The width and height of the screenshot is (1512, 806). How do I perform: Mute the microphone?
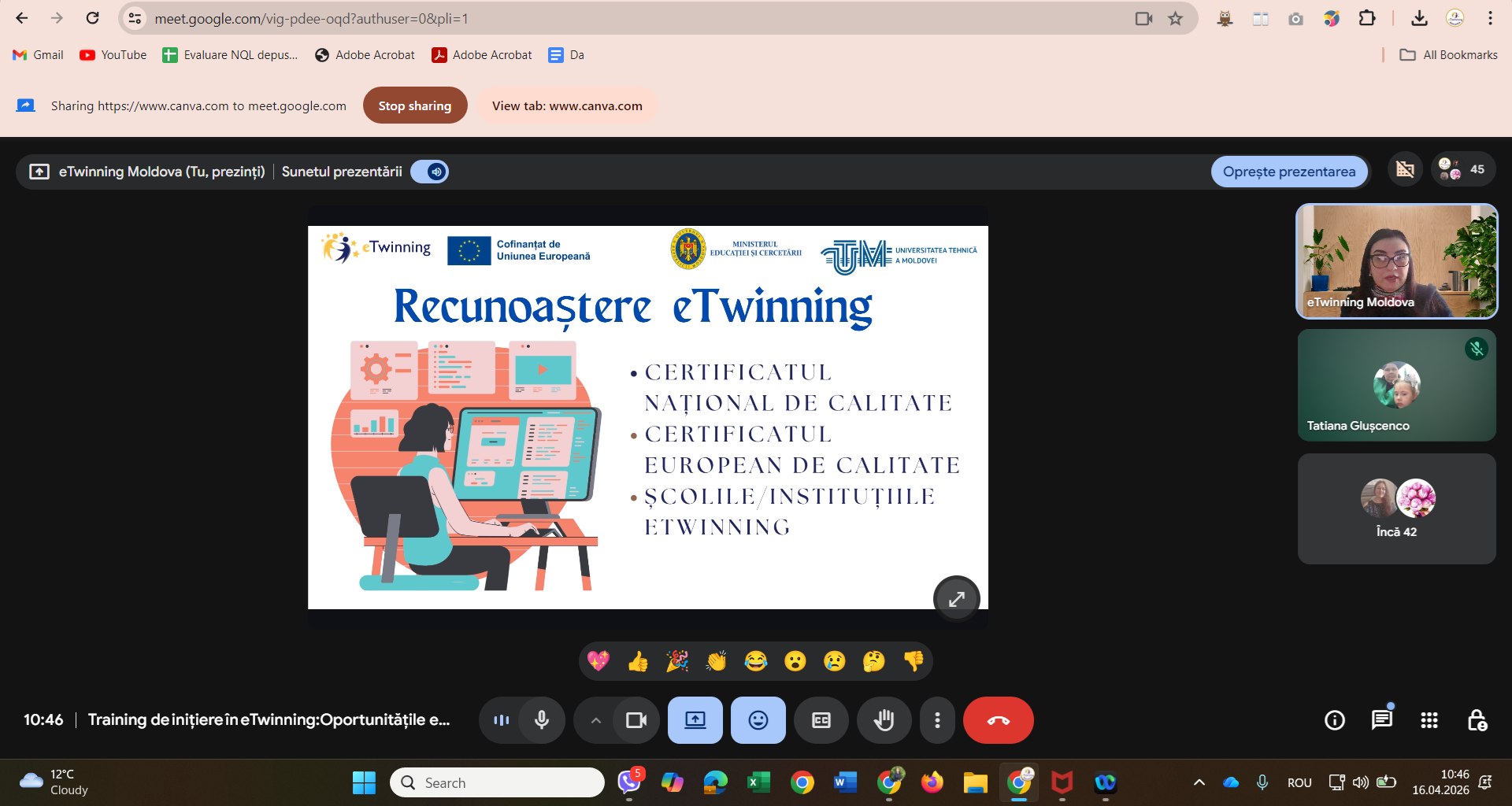(542, 720)
